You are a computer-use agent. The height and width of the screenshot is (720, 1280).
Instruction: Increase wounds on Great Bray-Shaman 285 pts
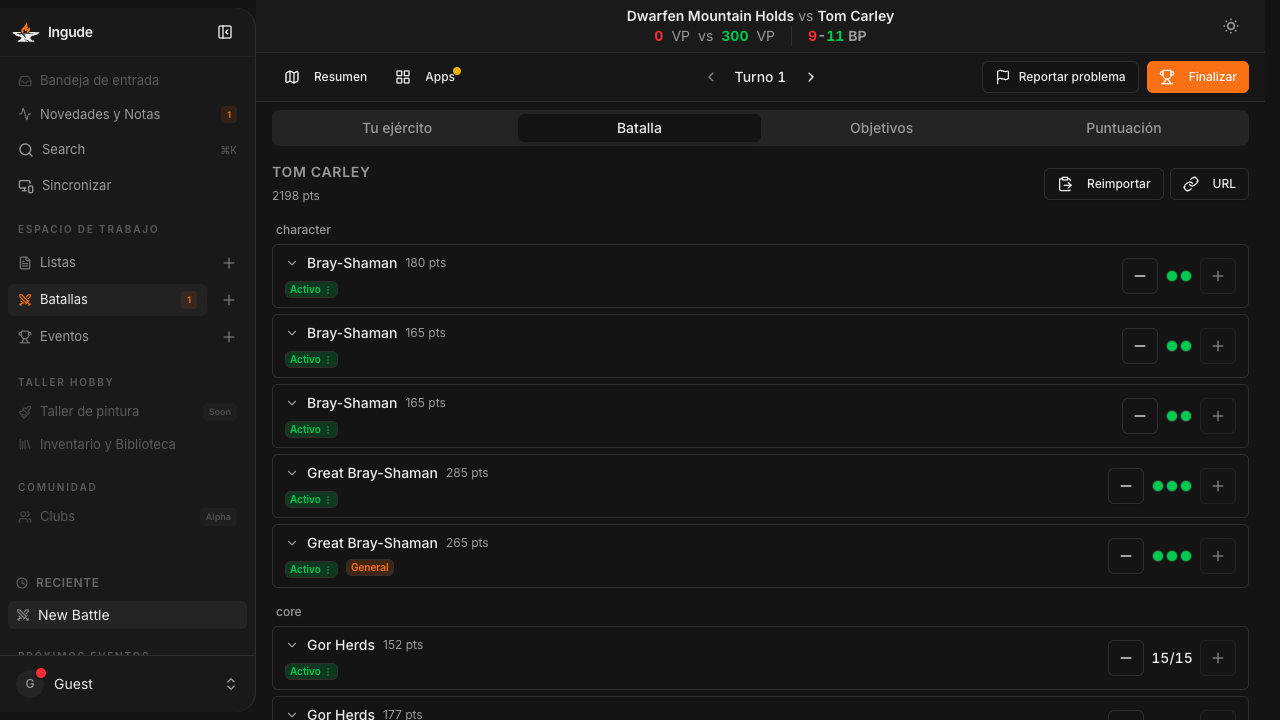[1218, 486]
